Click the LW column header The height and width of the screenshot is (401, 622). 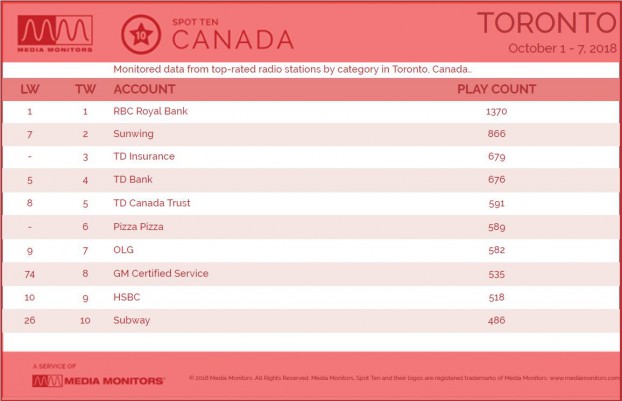(30, 89)
